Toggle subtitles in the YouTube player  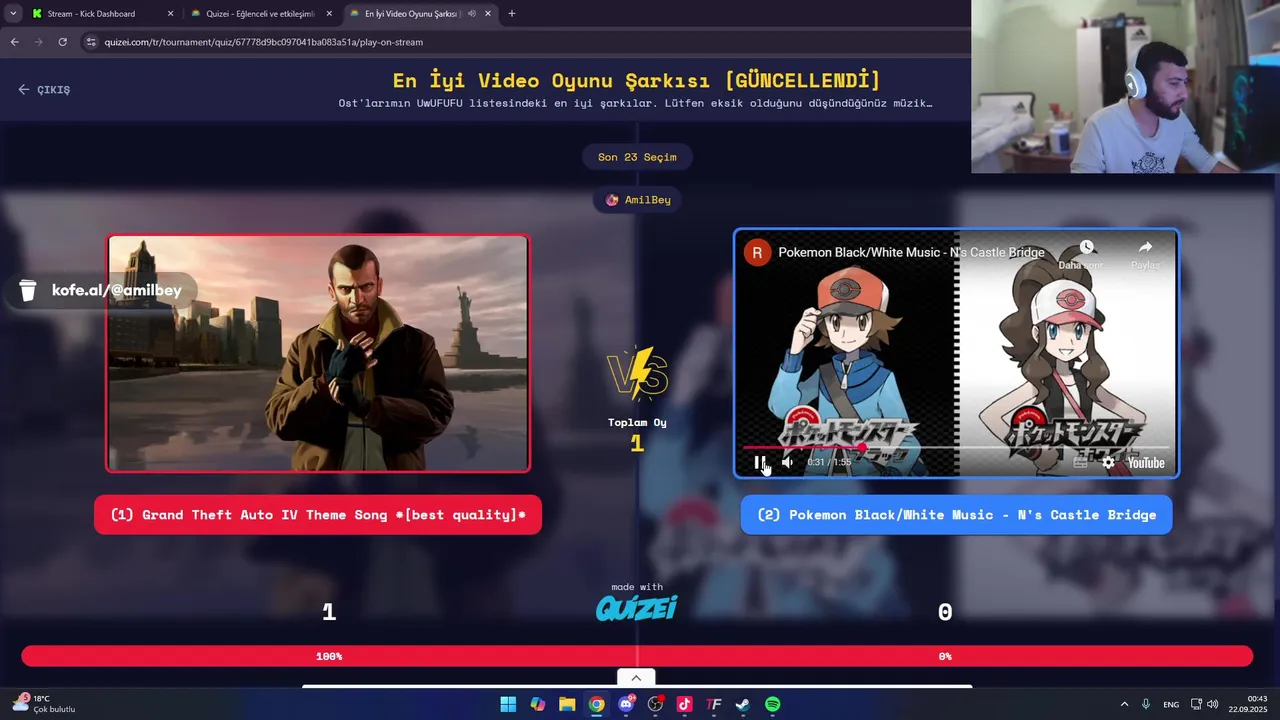click(x=1080, y=462)
